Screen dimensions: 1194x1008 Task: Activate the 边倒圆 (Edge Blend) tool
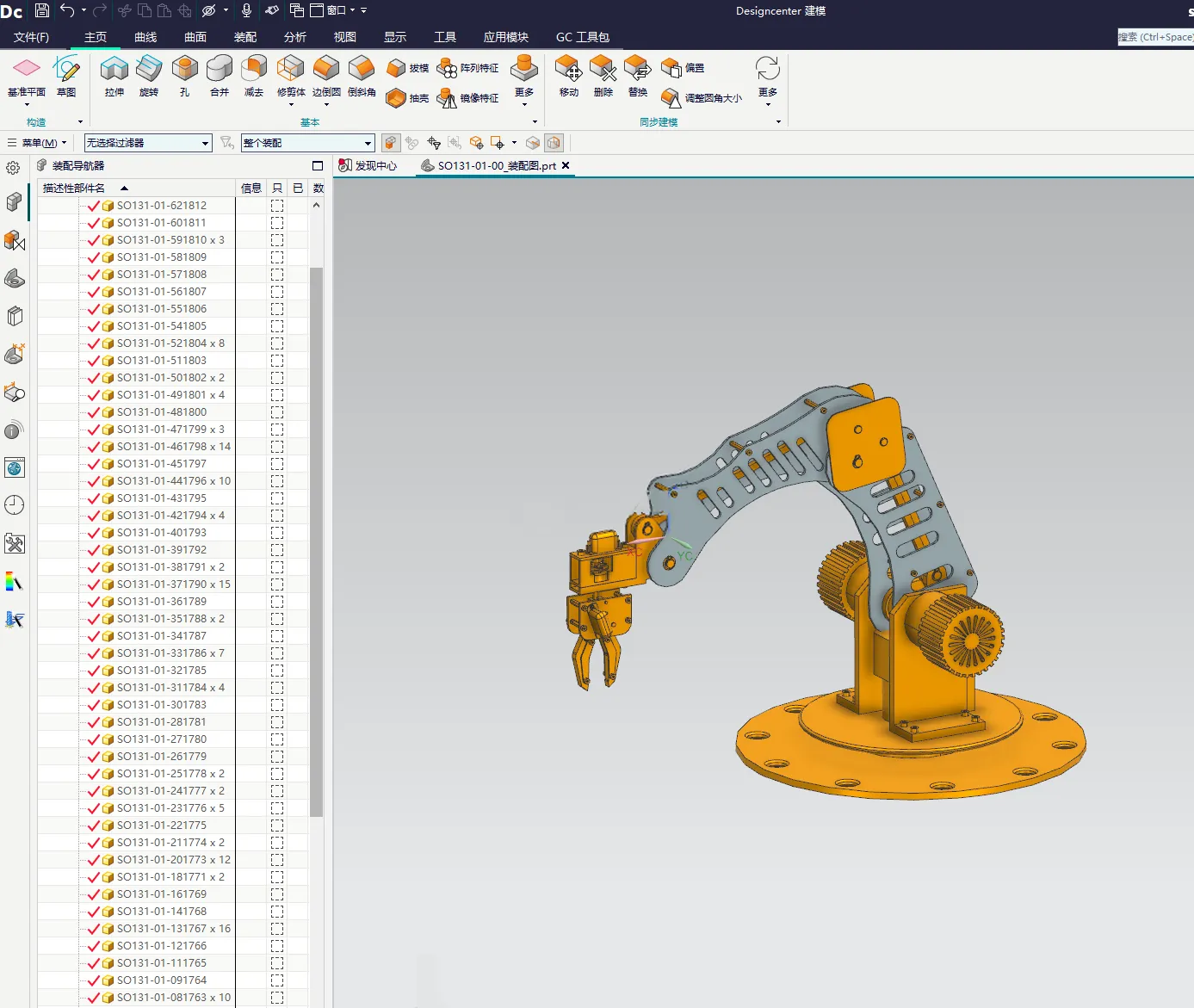[326, 76]
